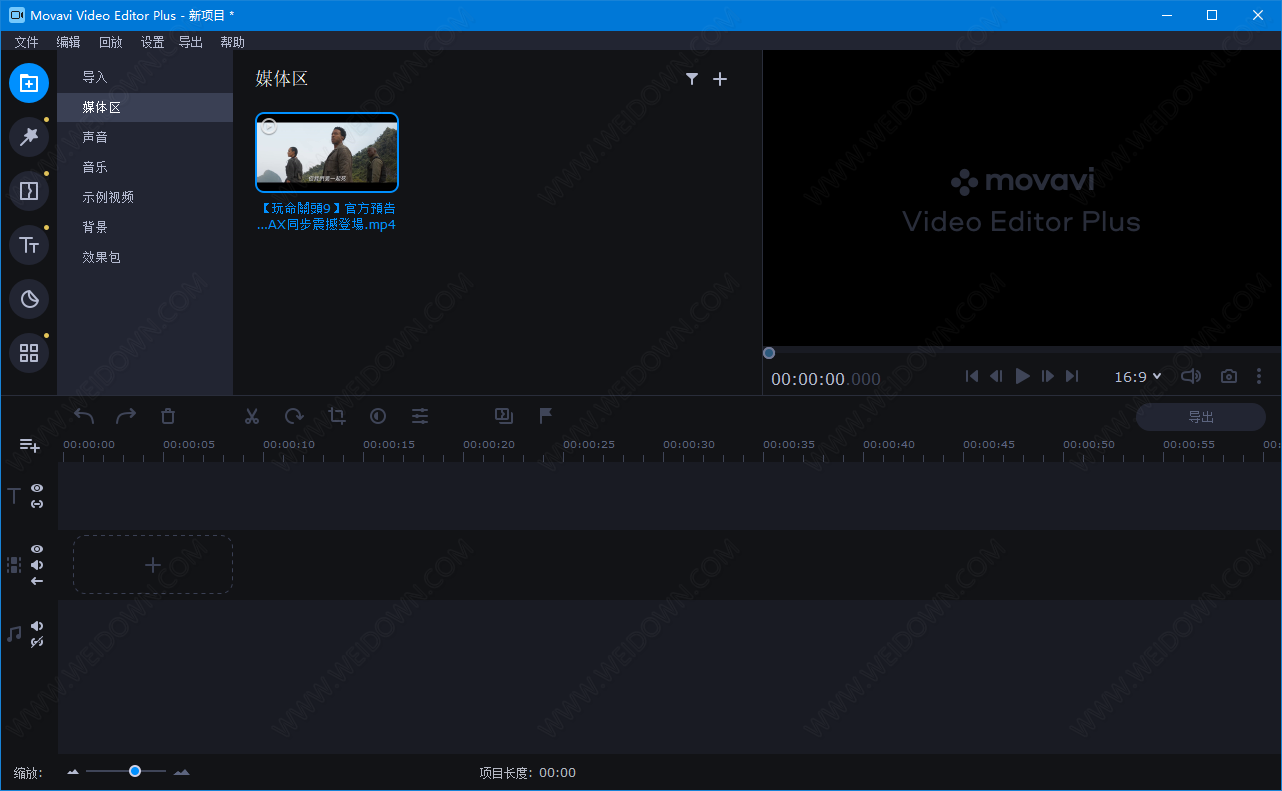Open the Titles text panel icon
The image size is (1282, 791).
point(29,245)
